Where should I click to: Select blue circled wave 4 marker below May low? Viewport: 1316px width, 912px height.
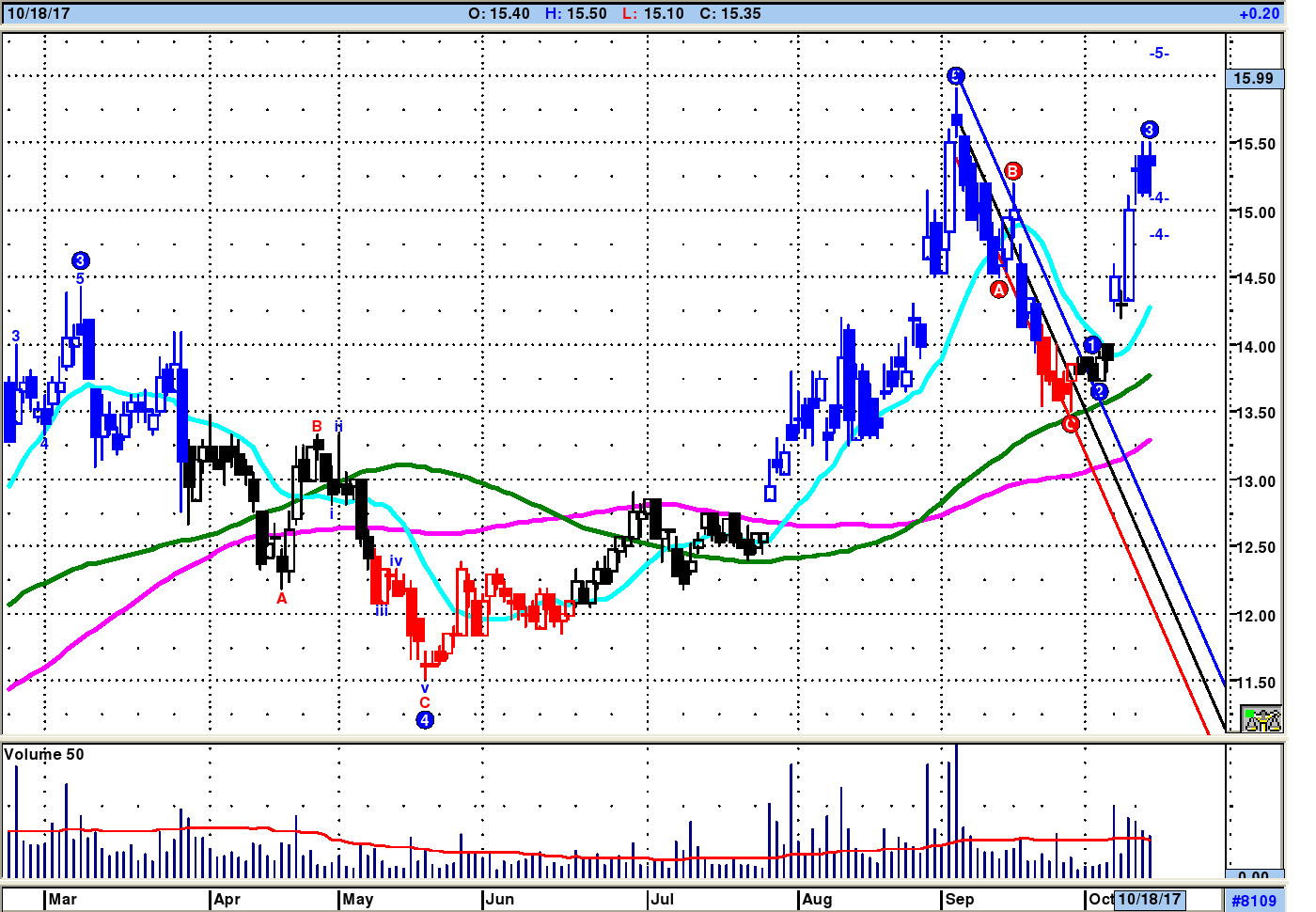[425, 720]
